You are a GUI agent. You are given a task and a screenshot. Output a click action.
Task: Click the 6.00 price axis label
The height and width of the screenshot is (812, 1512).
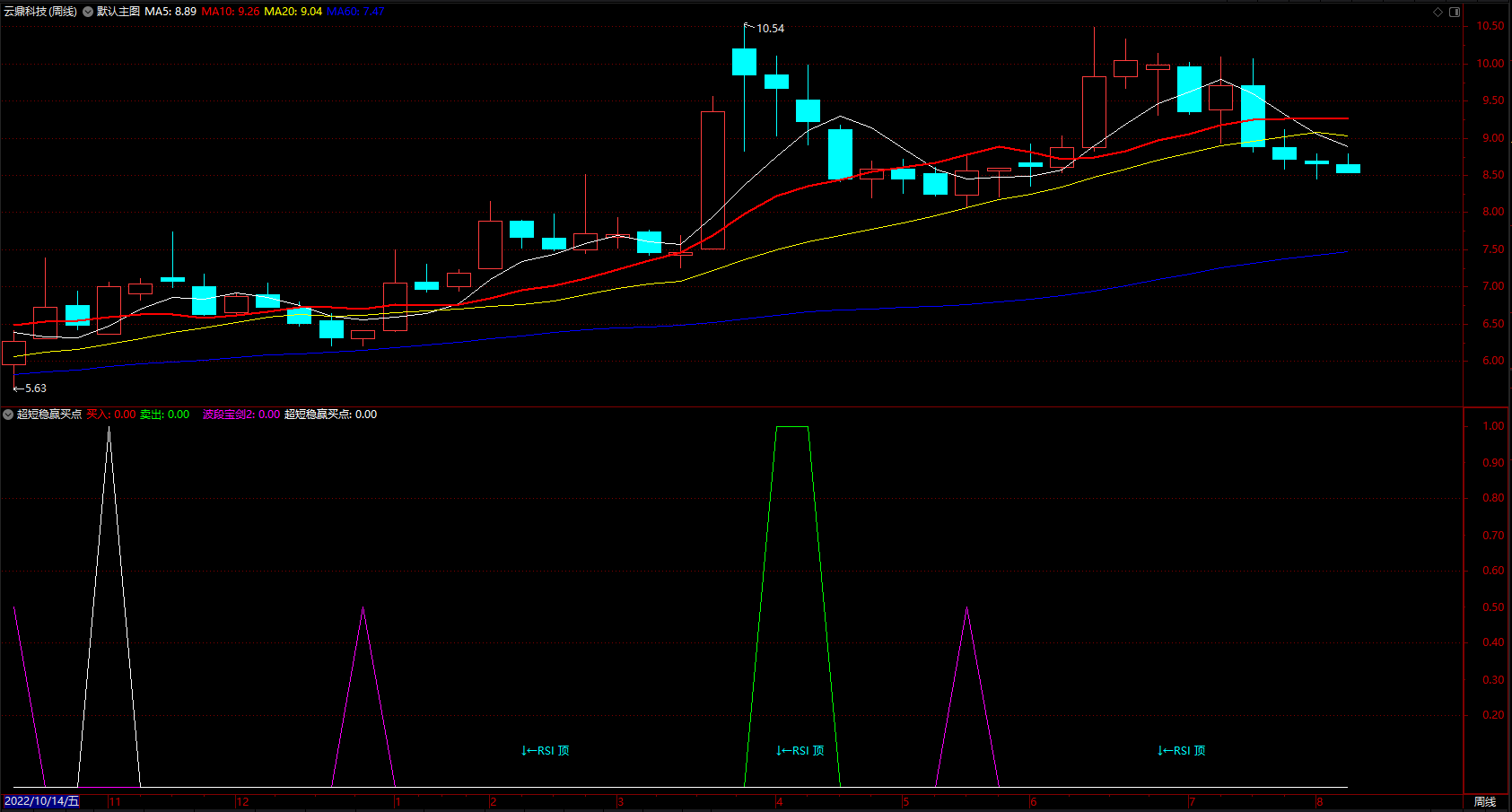[1493, 361]
